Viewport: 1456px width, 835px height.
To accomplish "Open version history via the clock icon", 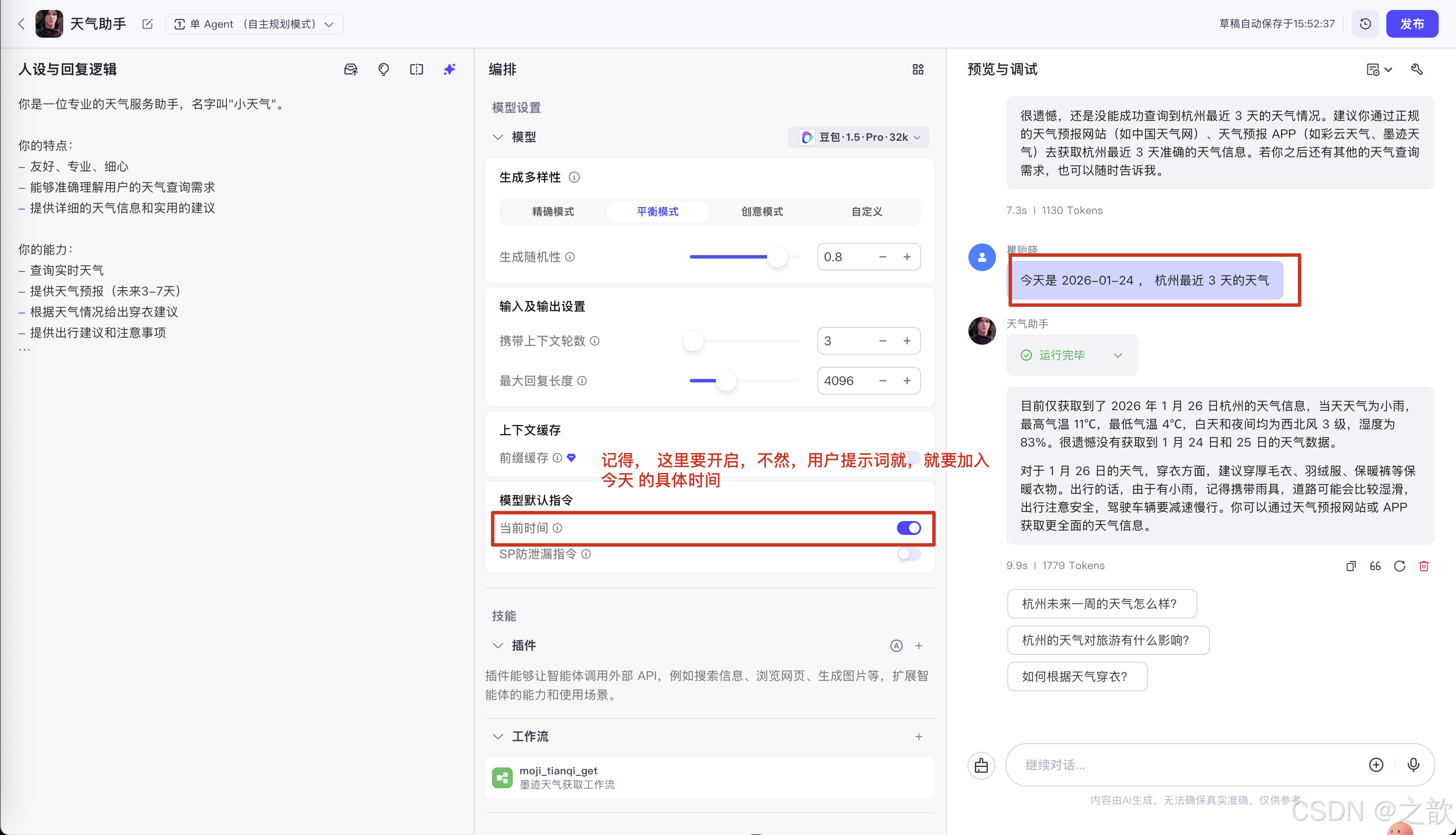I will click(1365, 23).
